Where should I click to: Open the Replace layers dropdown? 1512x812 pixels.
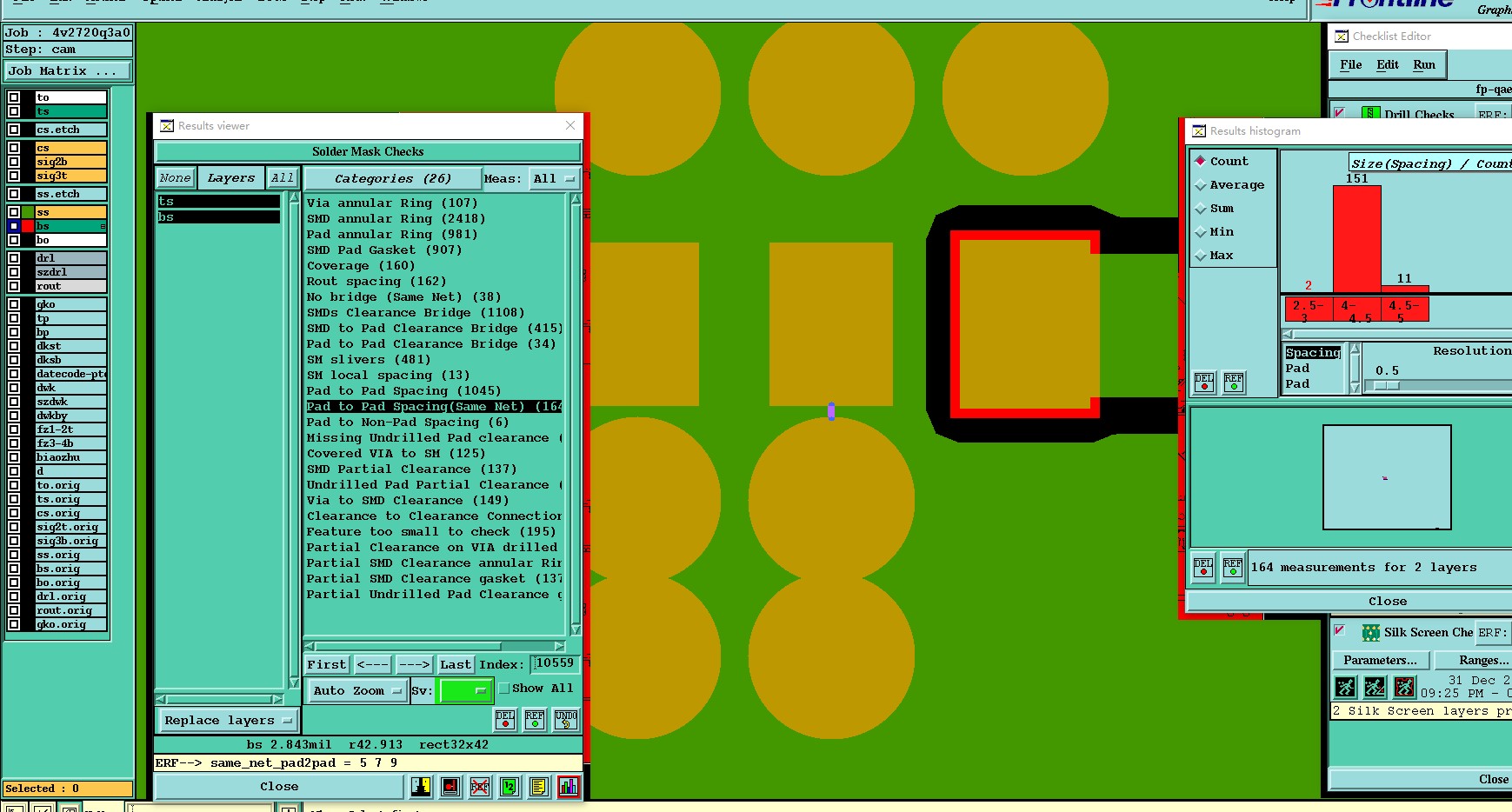pyautogui.click(x=228, y=720)
